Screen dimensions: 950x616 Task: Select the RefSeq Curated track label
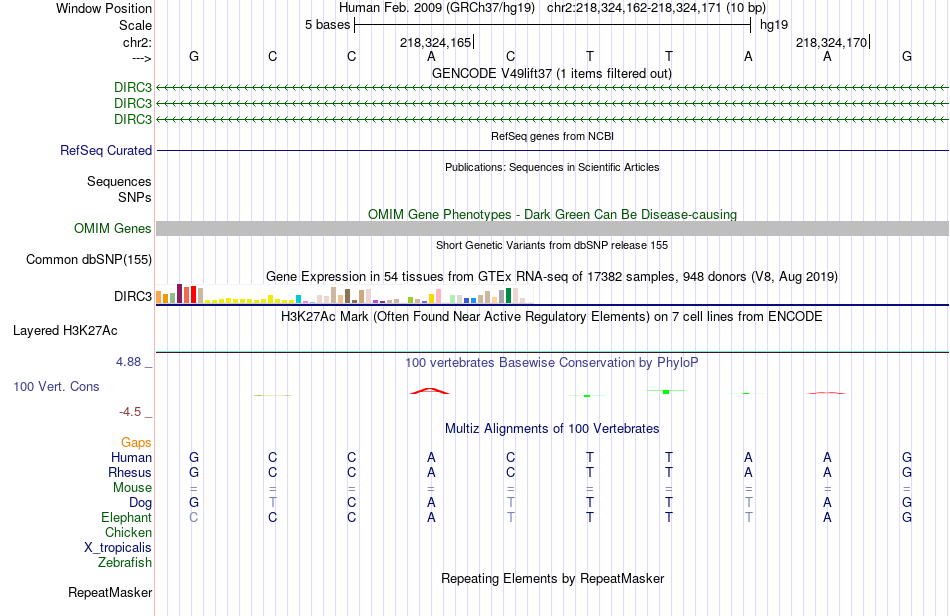point(106,150)
